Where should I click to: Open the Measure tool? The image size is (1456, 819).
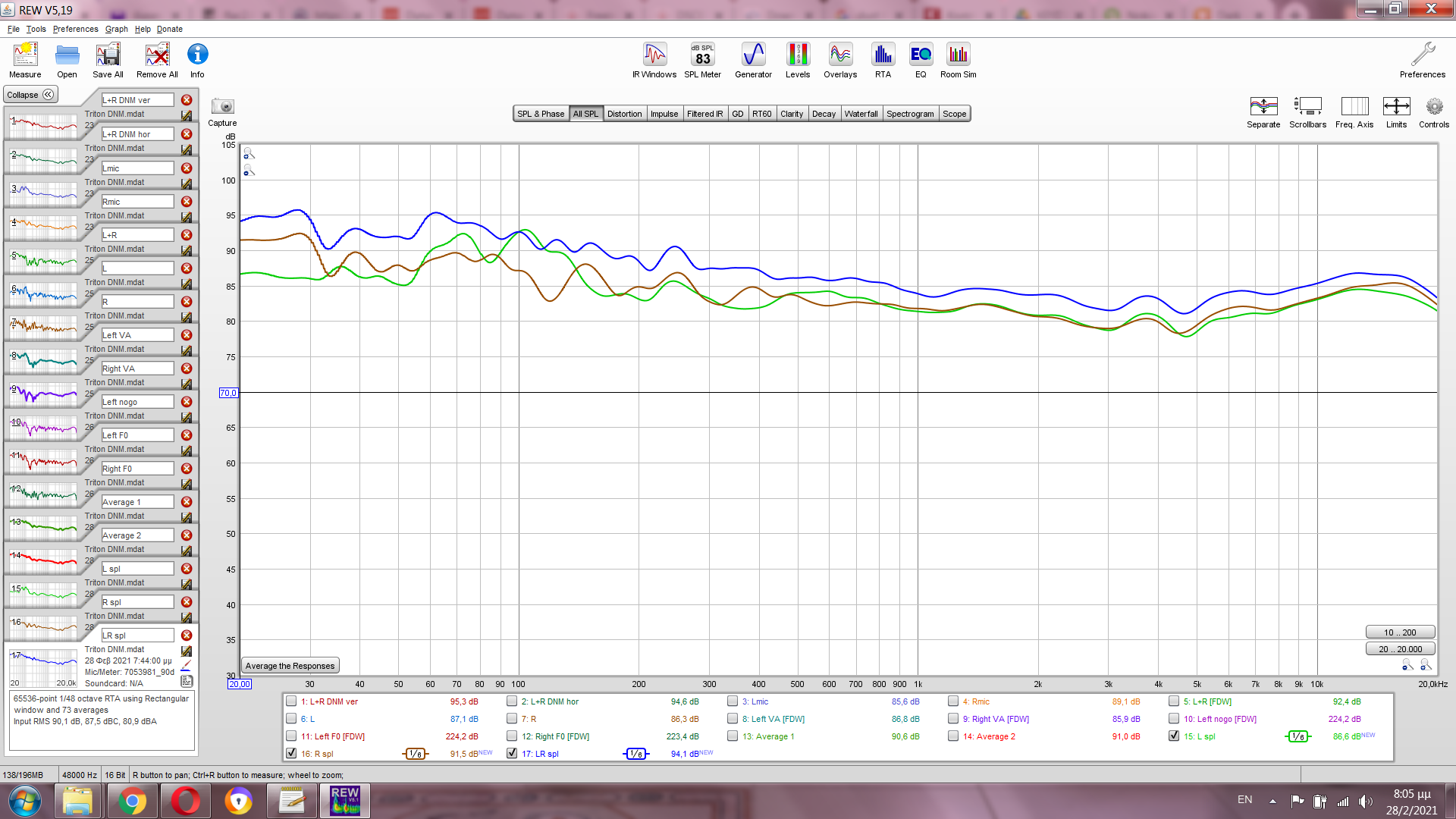pos(25,60)
